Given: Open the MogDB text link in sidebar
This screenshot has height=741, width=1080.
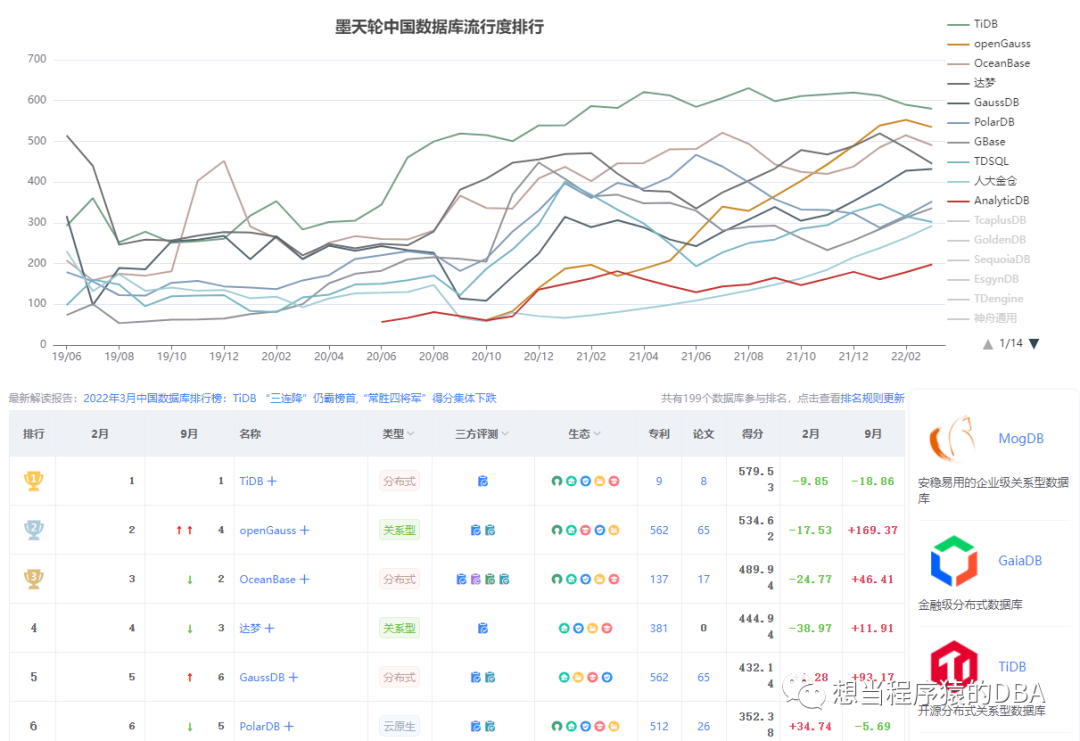Looking at the screenshot, I should (x=1021, y=439).
